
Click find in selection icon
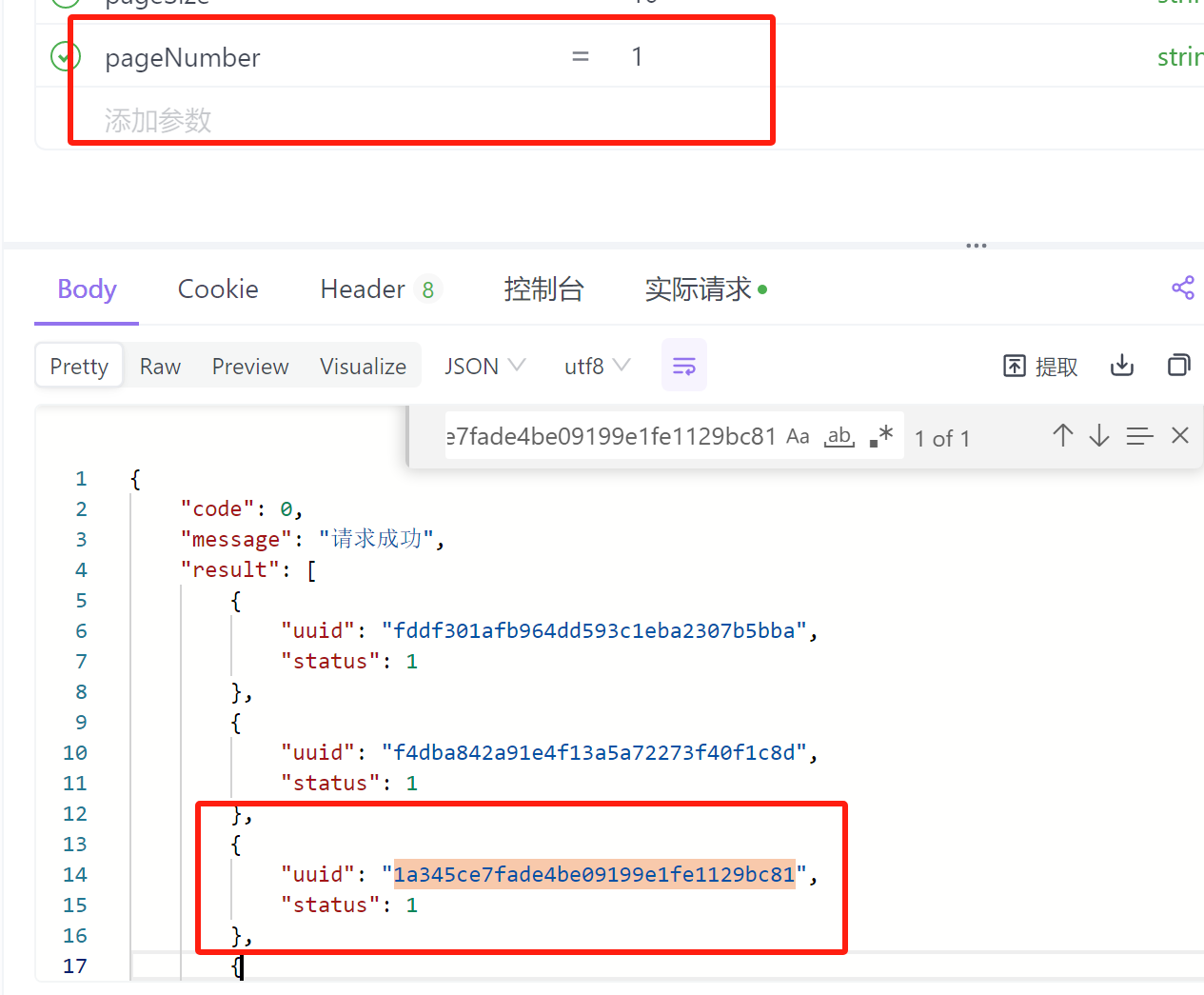coord(1139,436)
